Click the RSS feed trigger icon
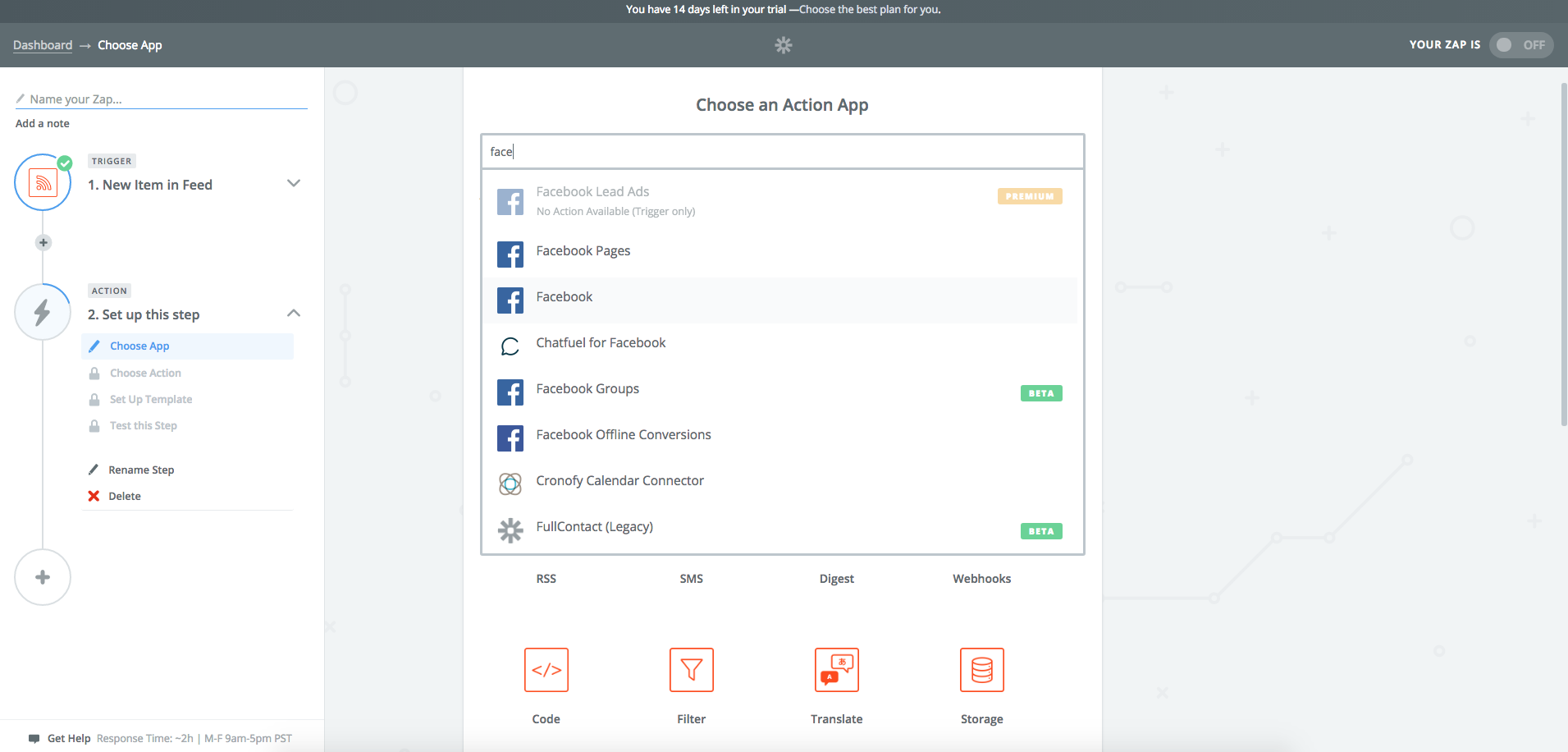 pos(43,183)
